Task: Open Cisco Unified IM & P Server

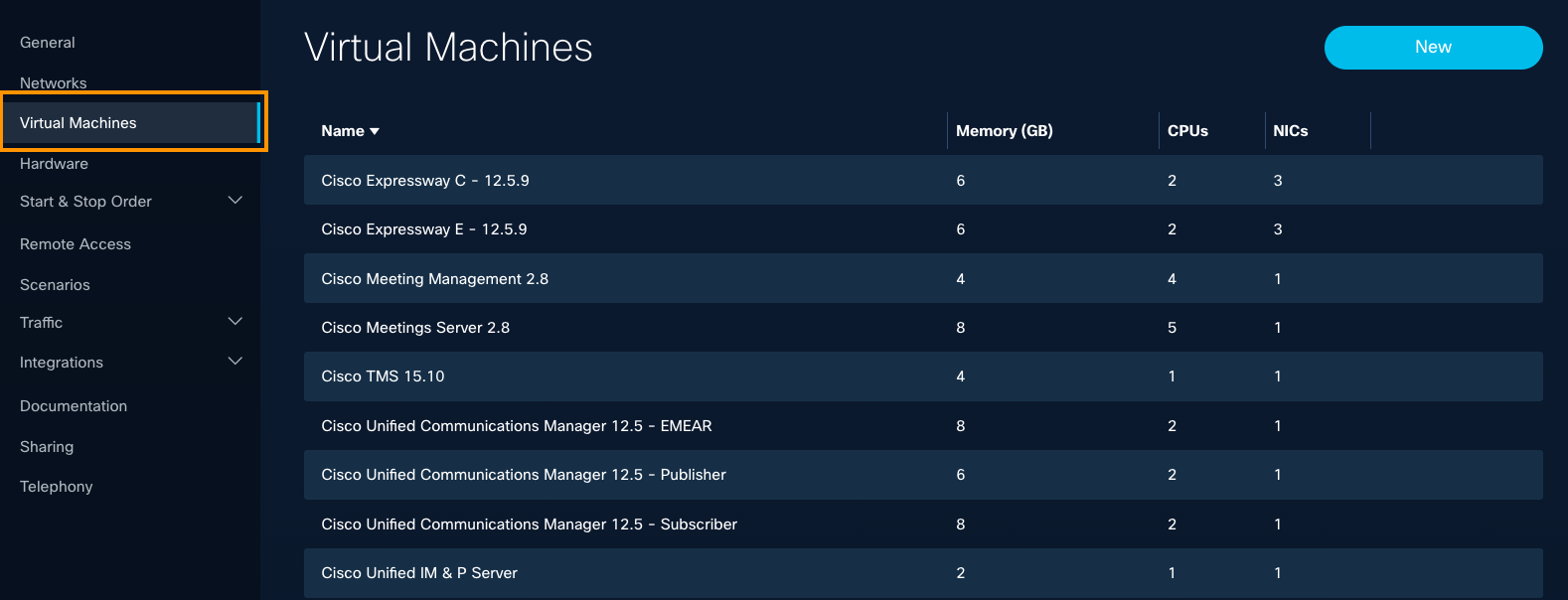Action: (x=419, y=573)
